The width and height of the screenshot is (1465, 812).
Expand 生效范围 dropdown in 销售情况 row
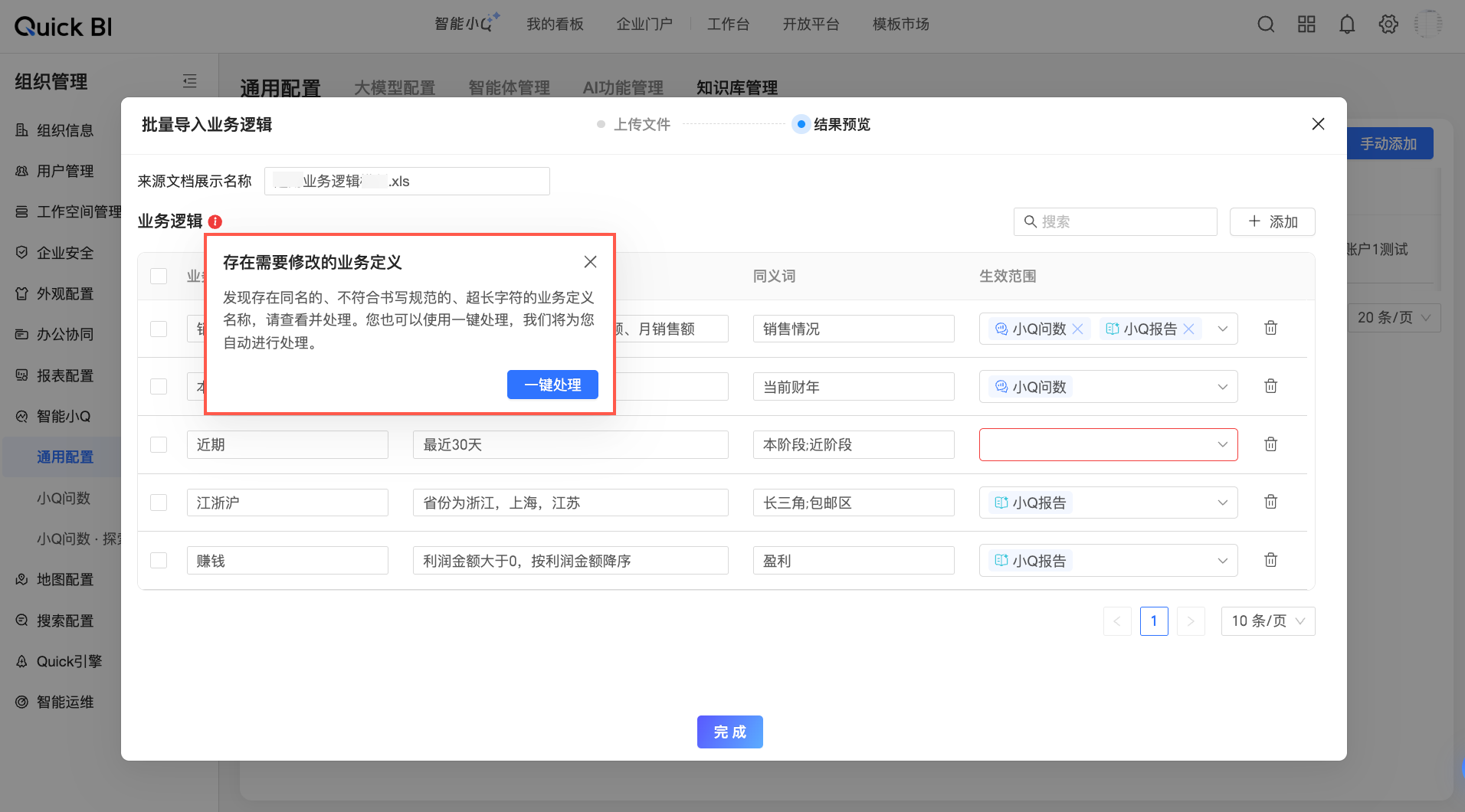click(x=1223, y=329)
